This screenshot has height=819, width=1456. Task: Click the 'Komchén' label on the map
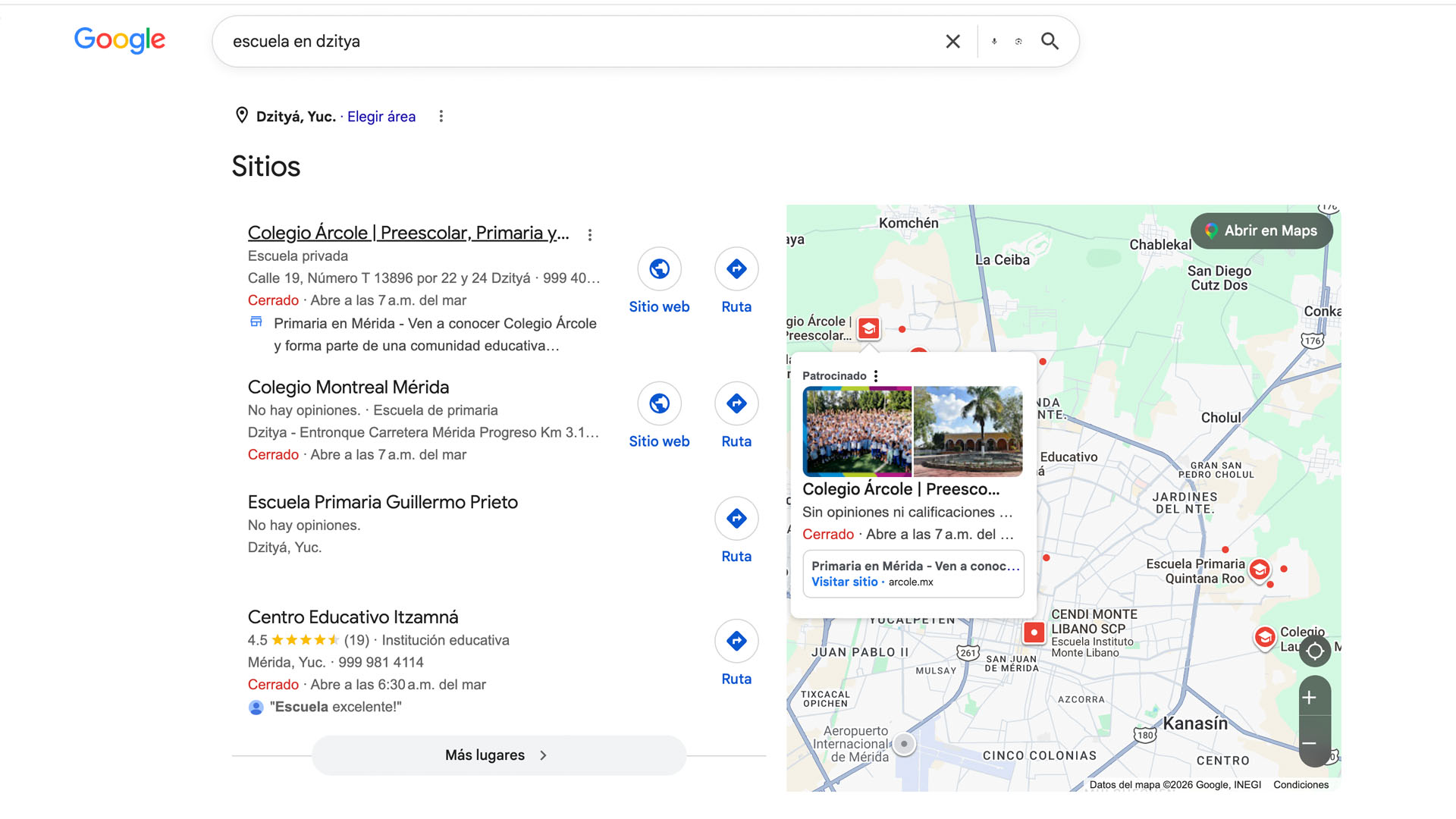(x=908, y=223)
